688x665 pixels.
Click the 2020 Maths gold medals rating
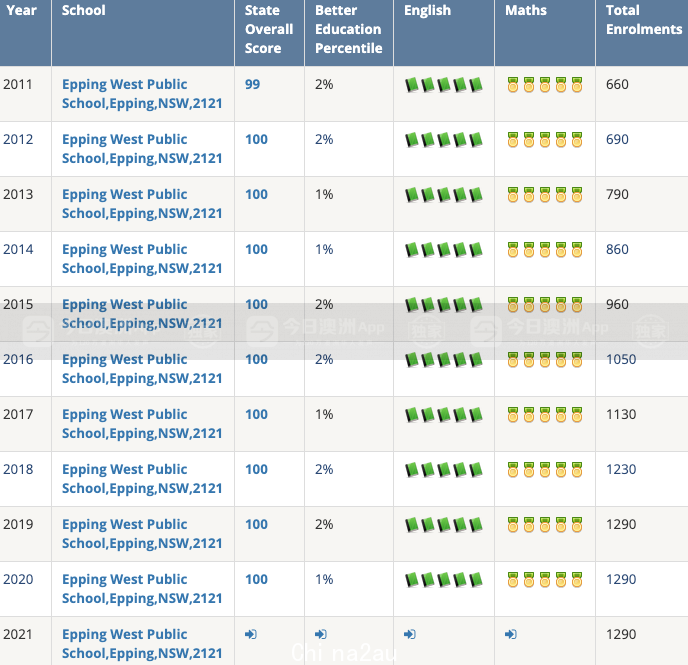[x=545, y=579]
